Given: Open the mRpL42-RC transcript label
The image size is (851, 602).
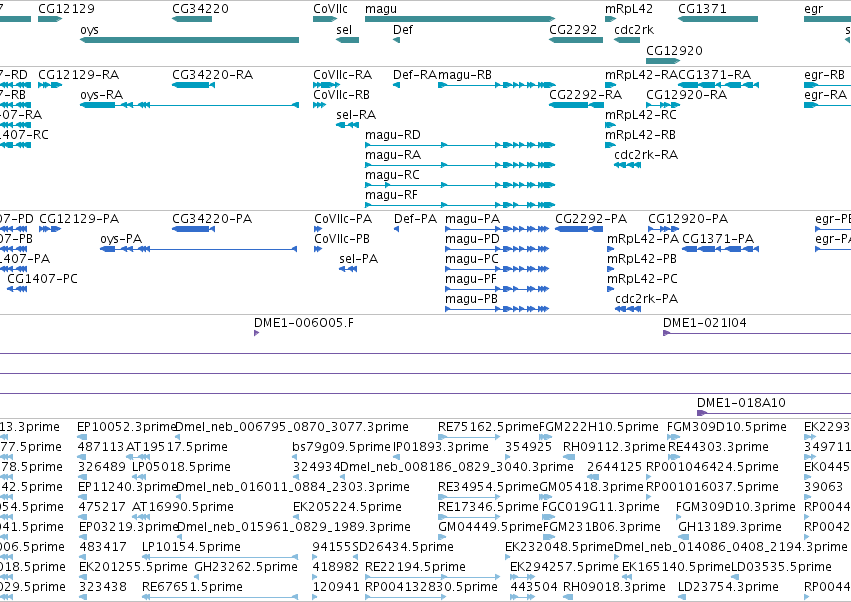Looking at the screenshot, I should [641, 115].
